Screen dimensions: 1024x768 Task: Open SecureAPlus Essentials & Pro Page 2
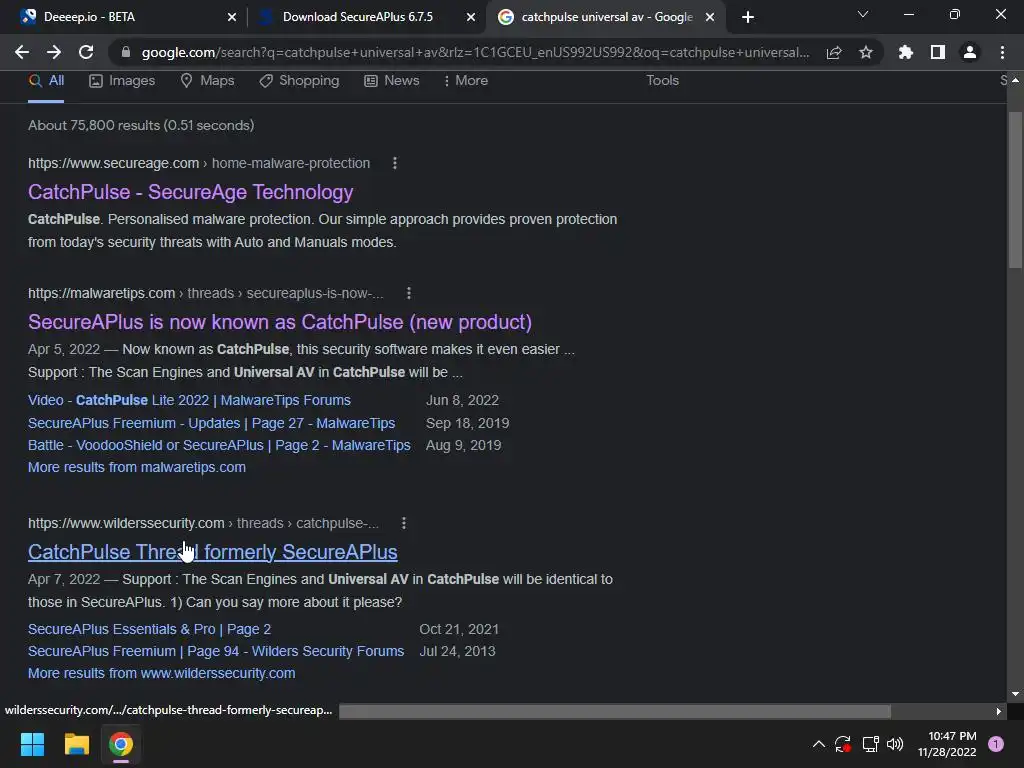pos(150,629)
